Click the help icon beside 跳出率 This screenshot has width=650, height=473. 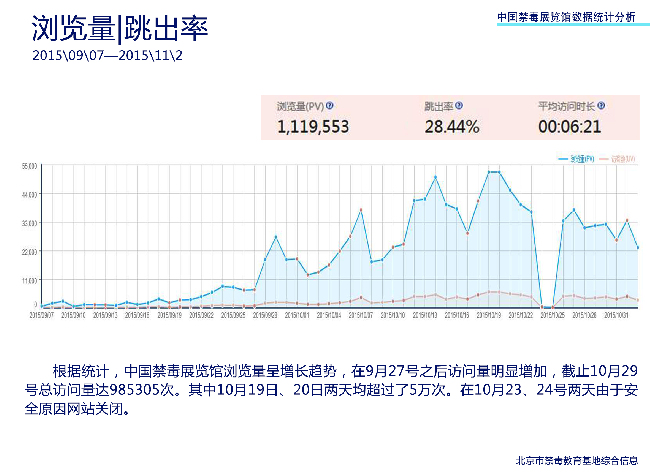point(458,105)
